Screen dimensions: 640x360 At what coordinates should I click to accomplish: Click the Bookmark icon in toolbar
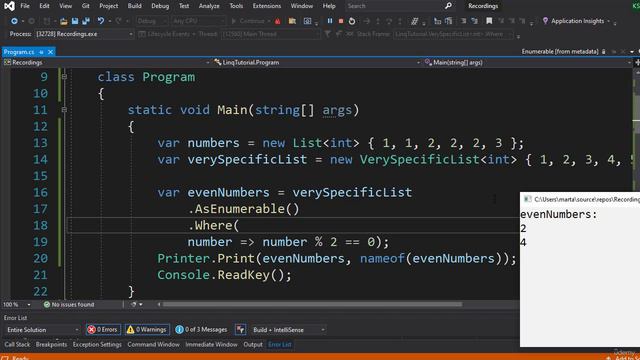pos(489,21)
